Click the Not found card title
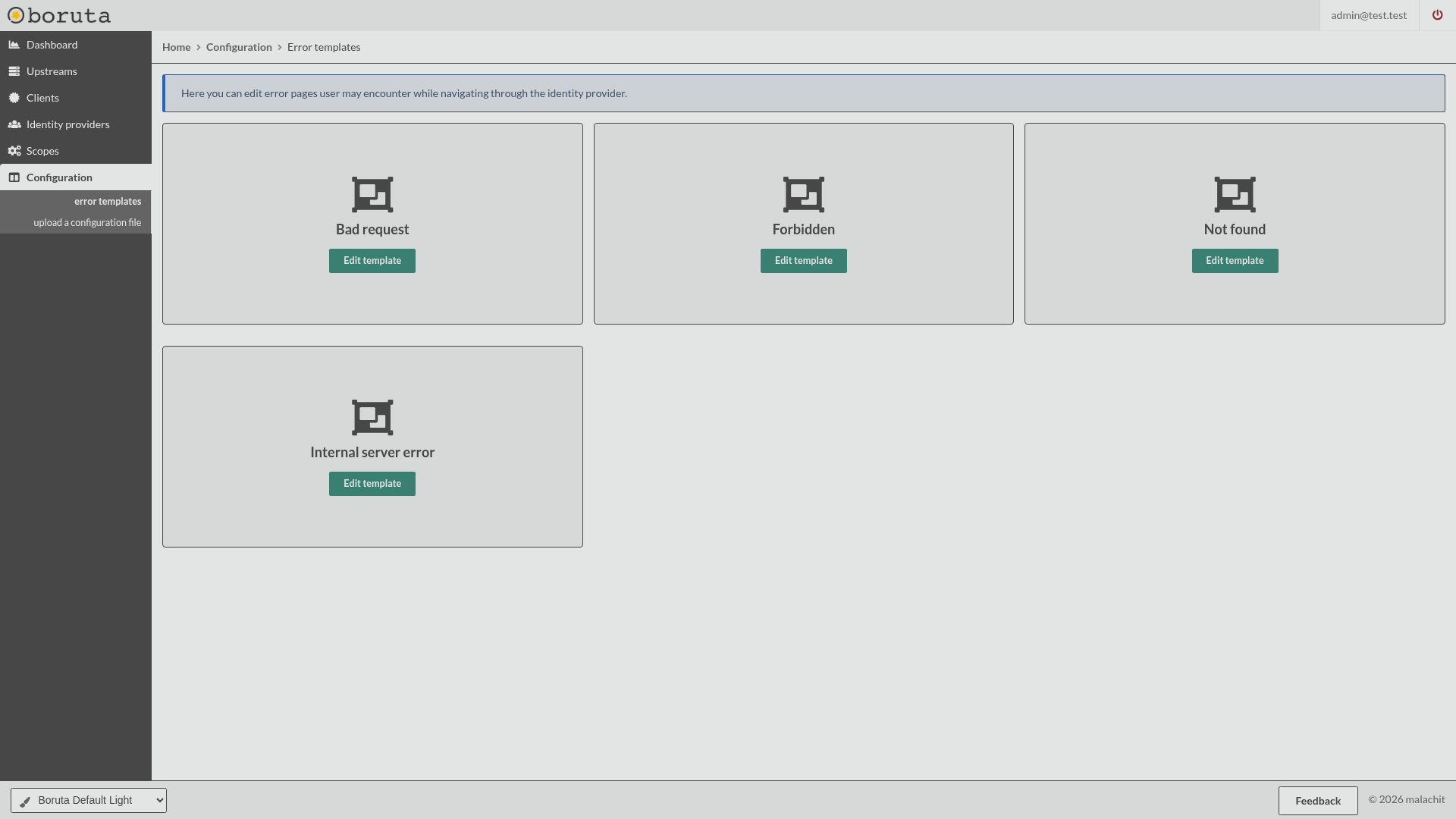 tap(1235, 229)
